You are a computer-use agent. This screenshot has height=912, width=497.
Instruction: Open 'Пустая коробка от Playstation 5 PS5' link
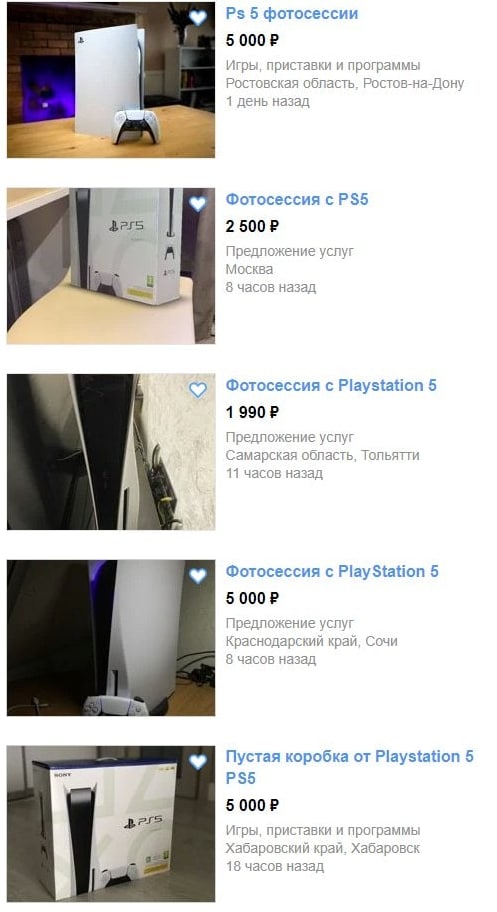point(349,767)
